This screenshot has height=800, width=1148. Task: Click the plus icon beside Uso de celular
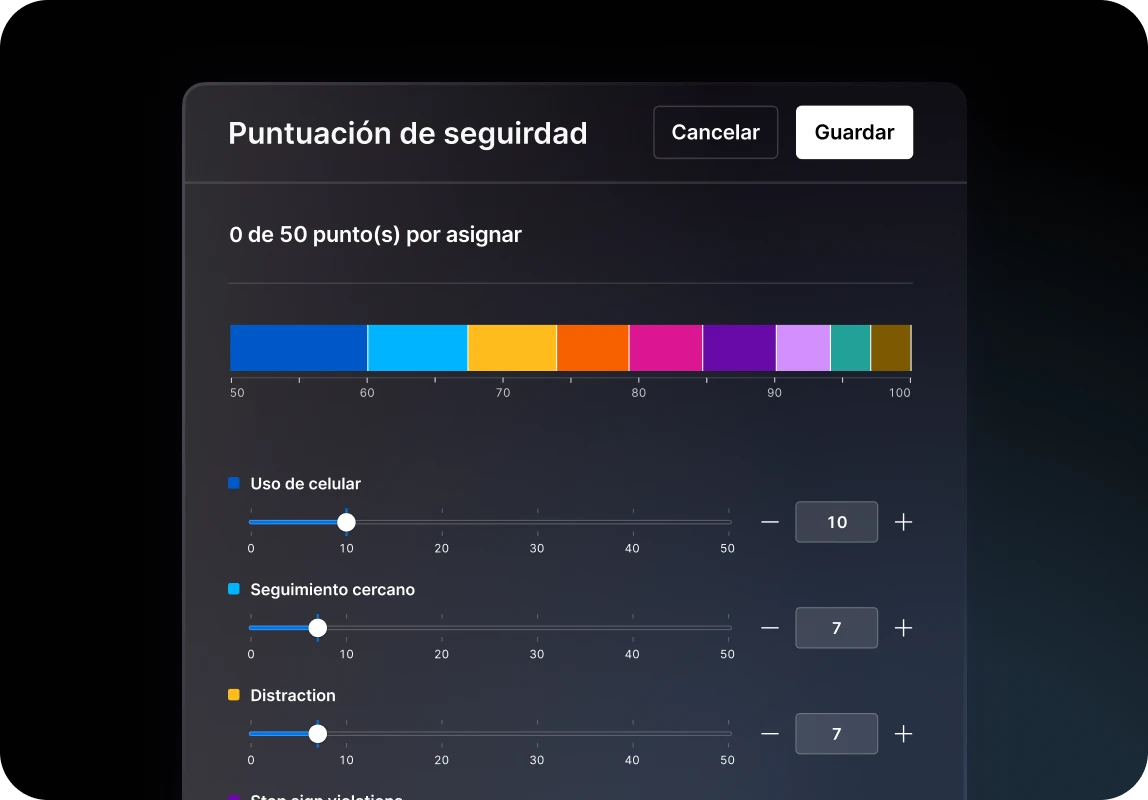click(x=903, y=522)
